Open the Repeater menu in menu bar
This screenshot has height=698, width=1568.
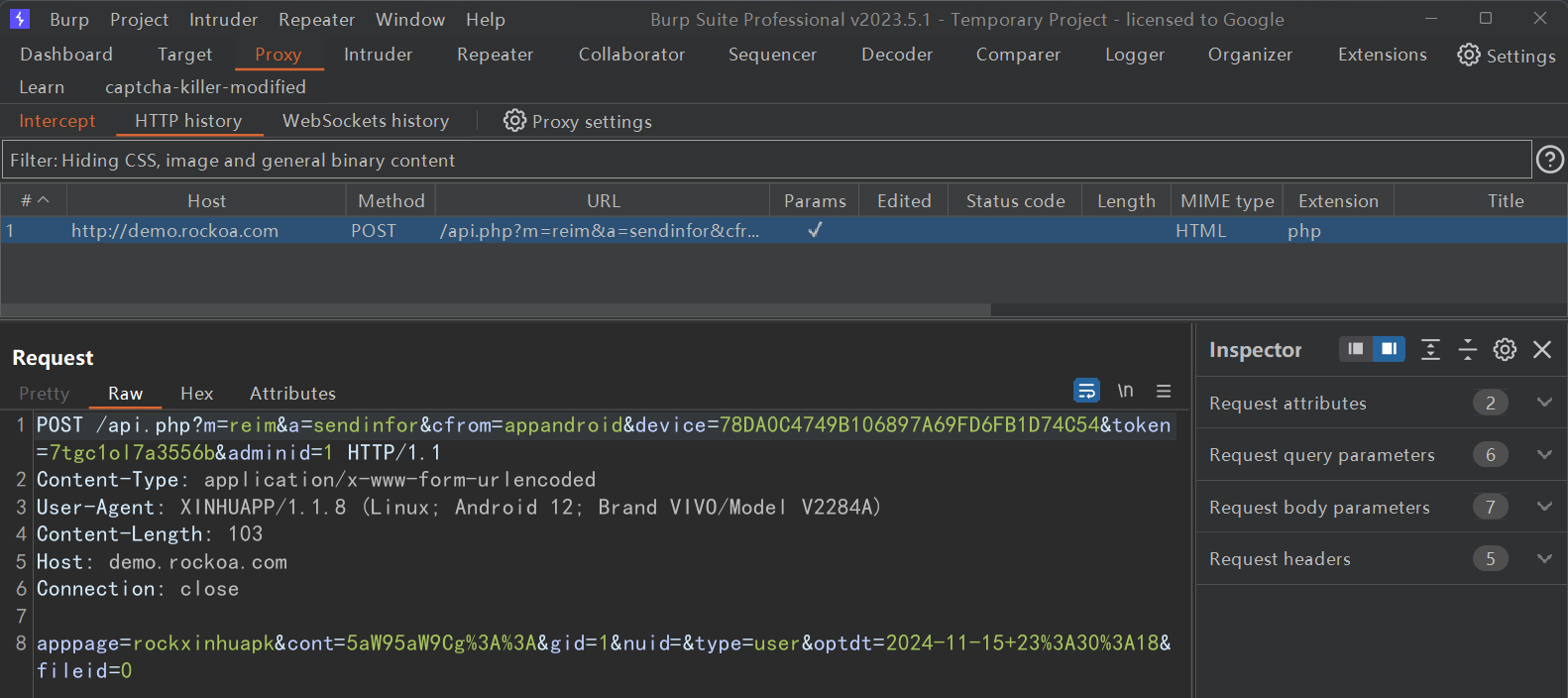click(x=316, y=20)
